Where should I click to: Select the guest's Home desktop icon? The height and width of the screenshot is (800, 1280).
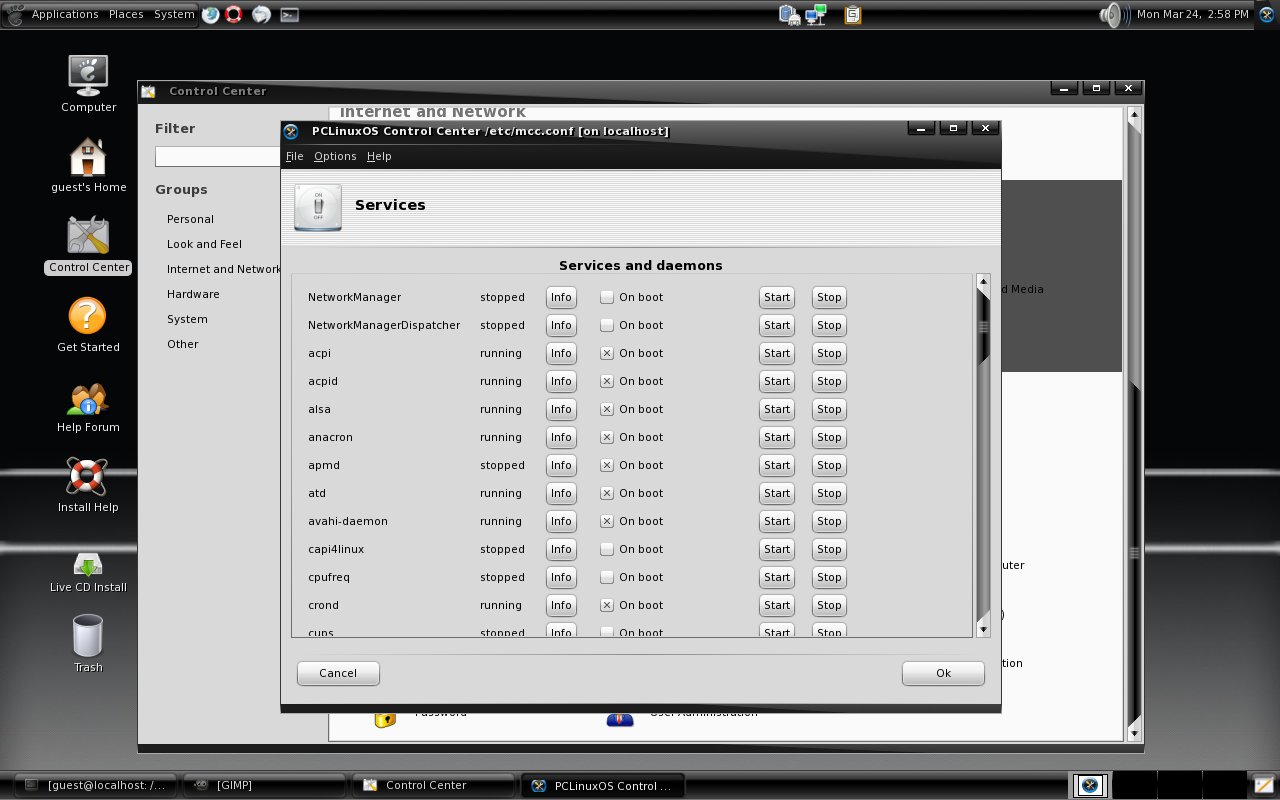pos(89,165)
